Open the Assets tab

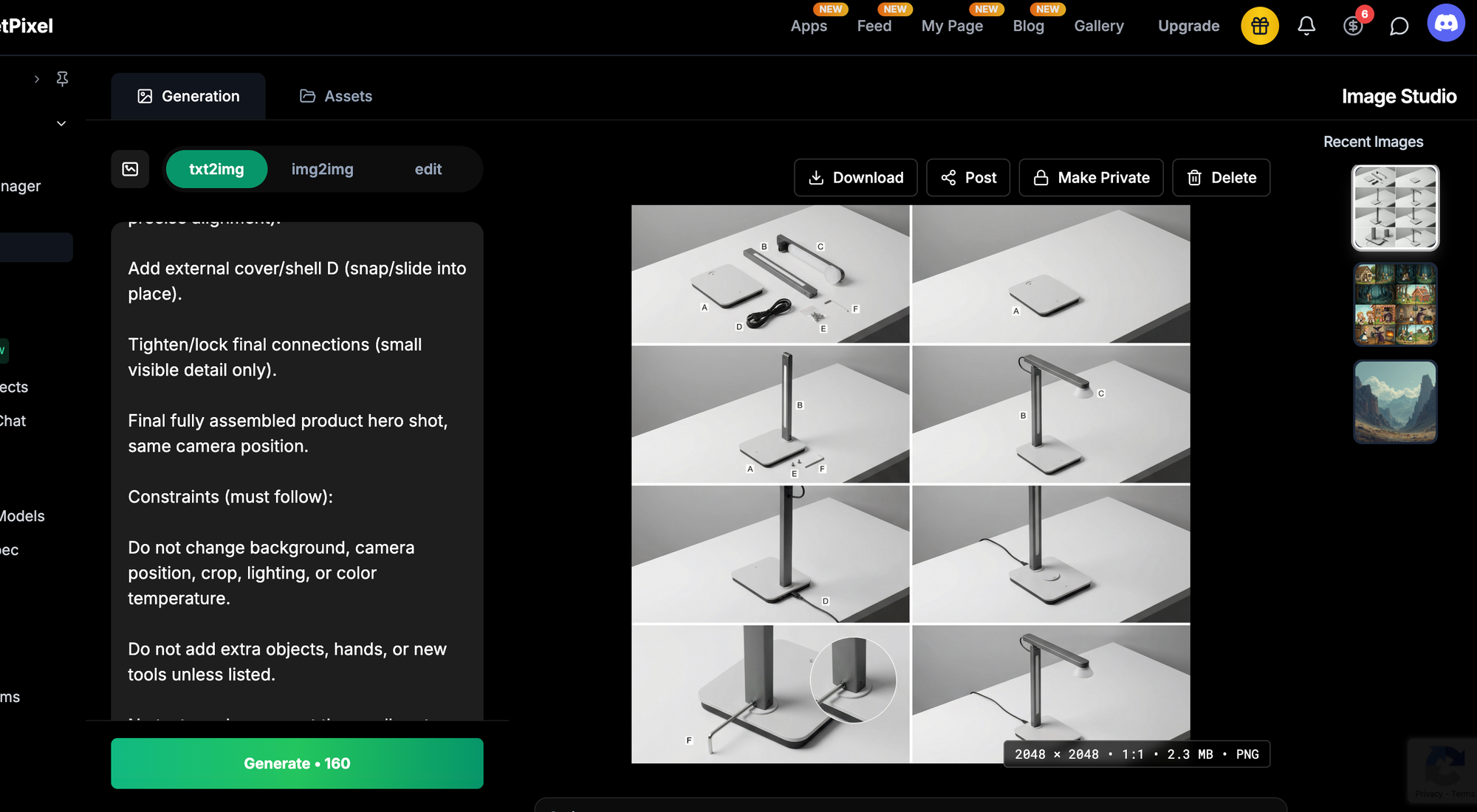click(336, 96)
